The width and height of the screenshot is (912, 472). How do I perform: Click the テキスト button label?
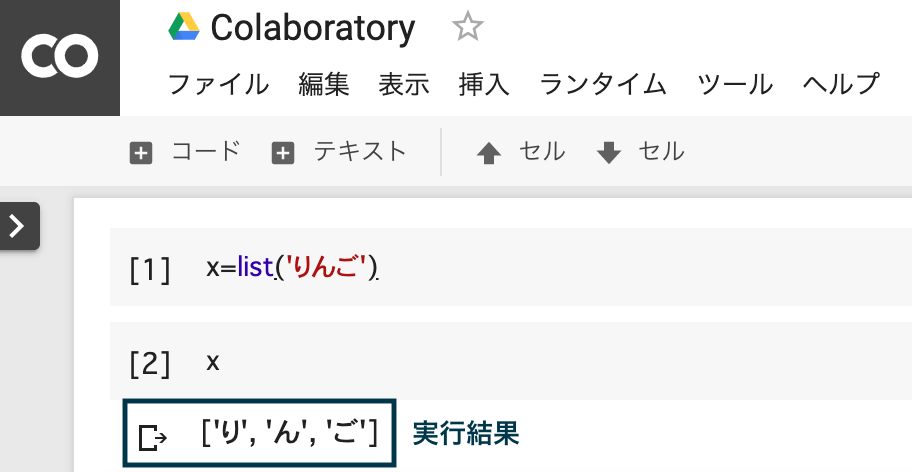(x=360, y=152)
